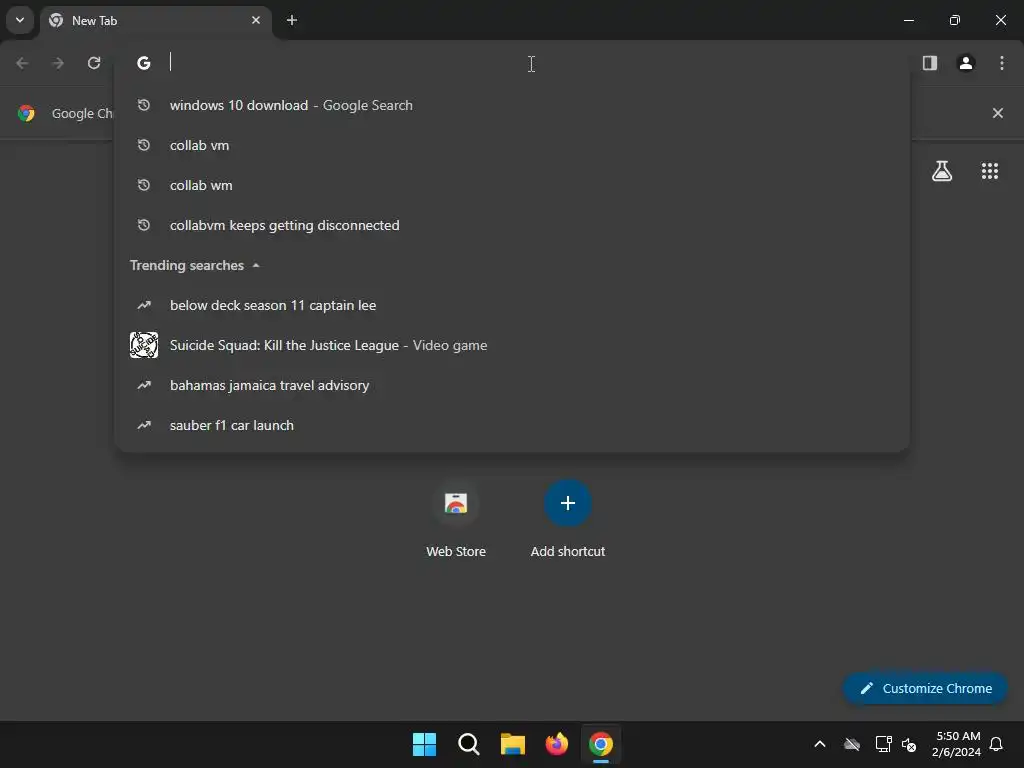Image resolution: width=1024 pixels, height=768 pixels.
Task: Show hidden system tray icons
Action: (820, 744)
